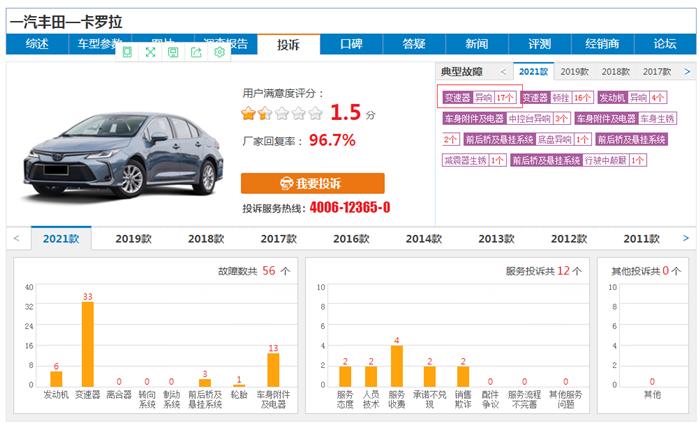The image size is (700, 427).
Task: Click the 轮胎 category label in fault chart
Action: point(239,395)
